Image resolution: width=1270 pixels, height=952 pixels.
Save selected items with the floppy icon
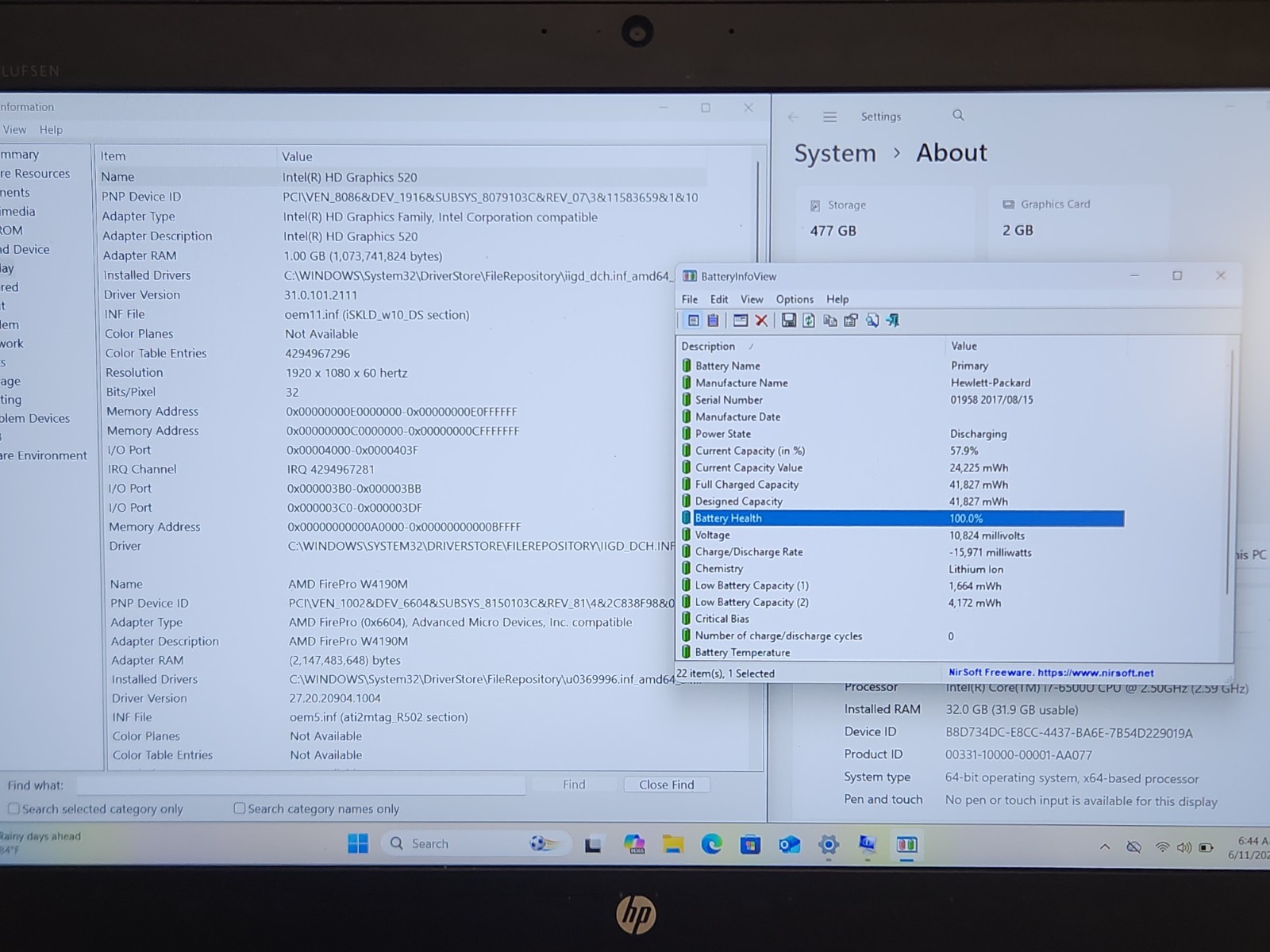pyautogui.click(x=788, y=321)
